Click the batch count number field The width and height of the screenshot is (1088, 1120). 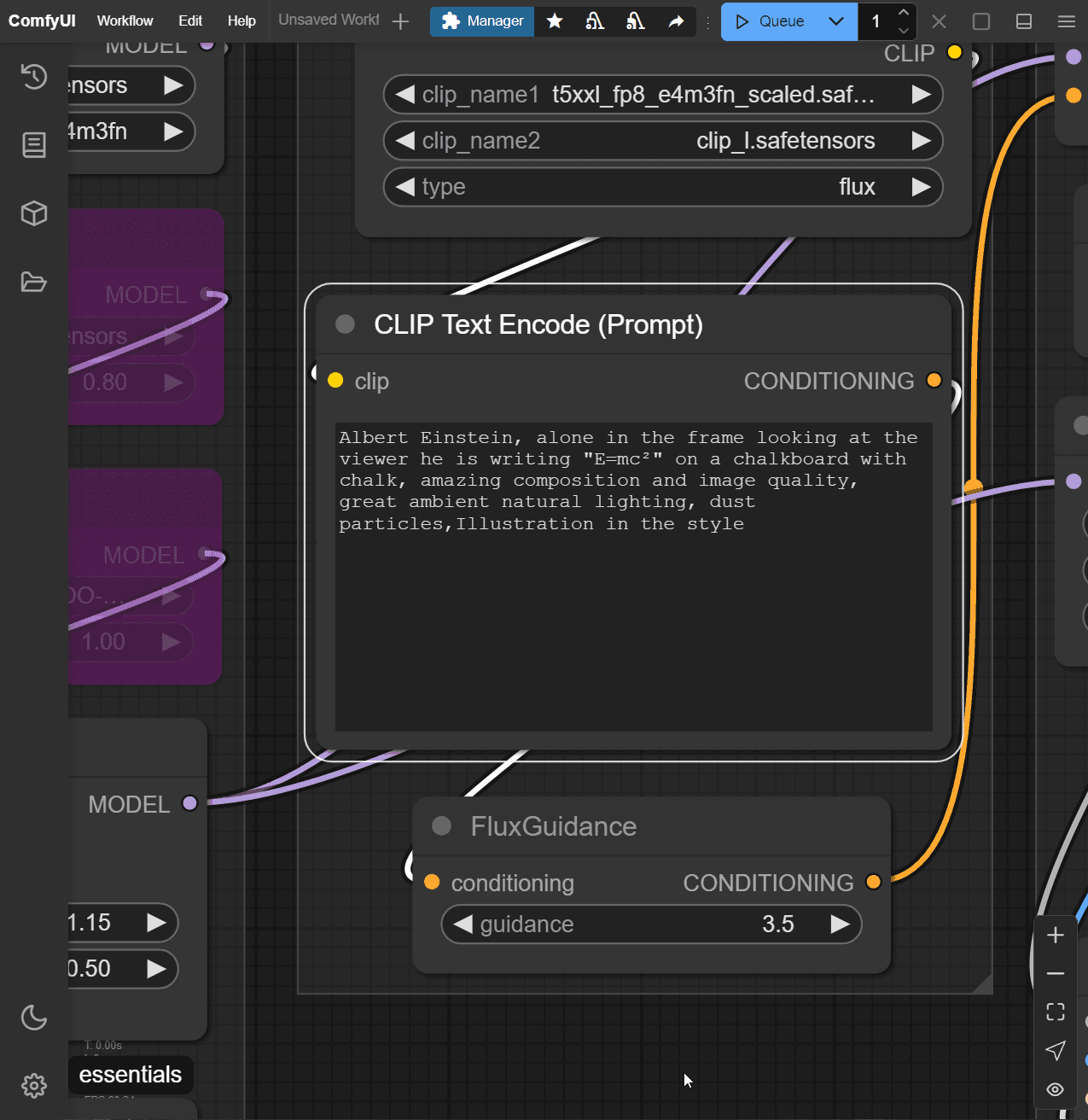[876, 21]
